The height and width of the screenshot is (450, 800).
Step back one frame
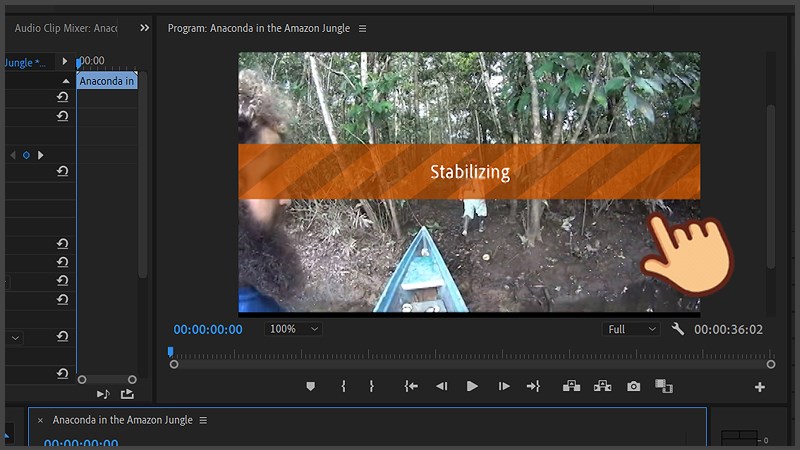(x=442, y=386)
